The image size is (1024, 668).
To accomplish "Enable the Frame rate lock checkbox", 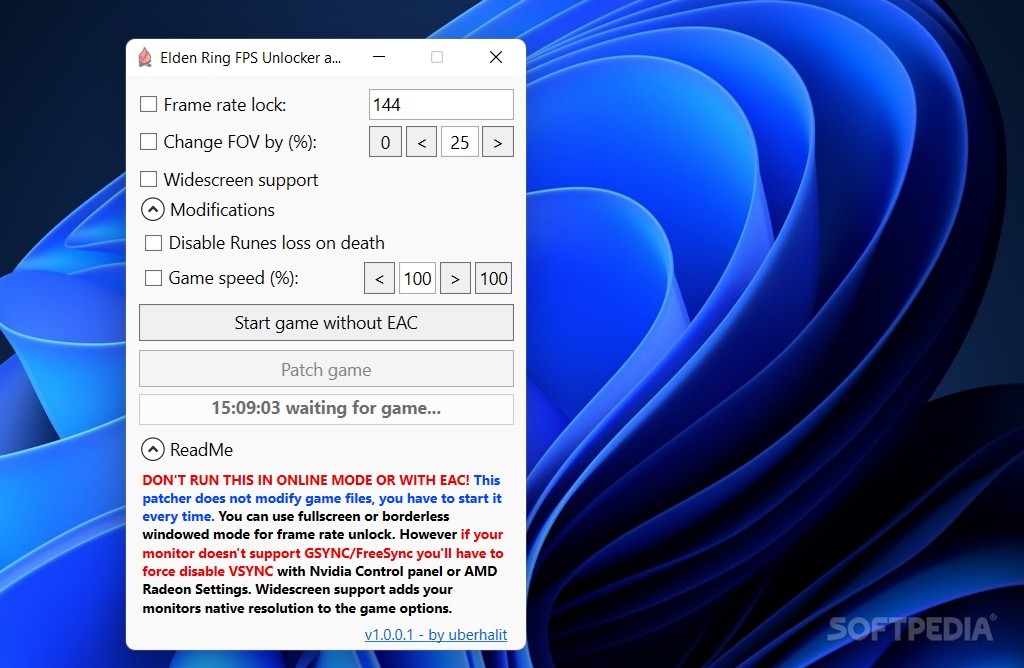I will coord(148,104).
